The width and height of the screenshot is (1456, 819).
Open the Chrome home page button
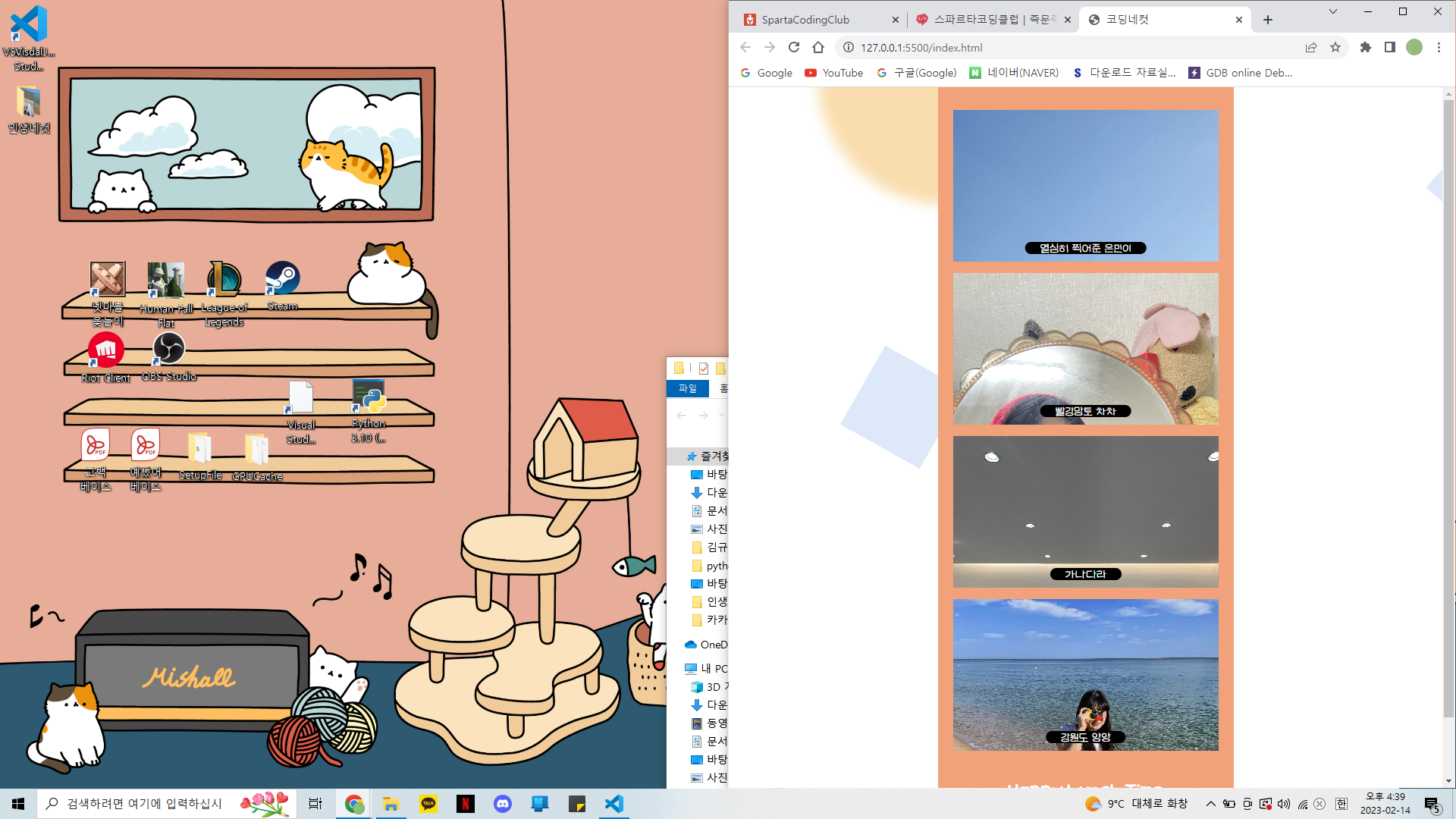pos(818,47)
